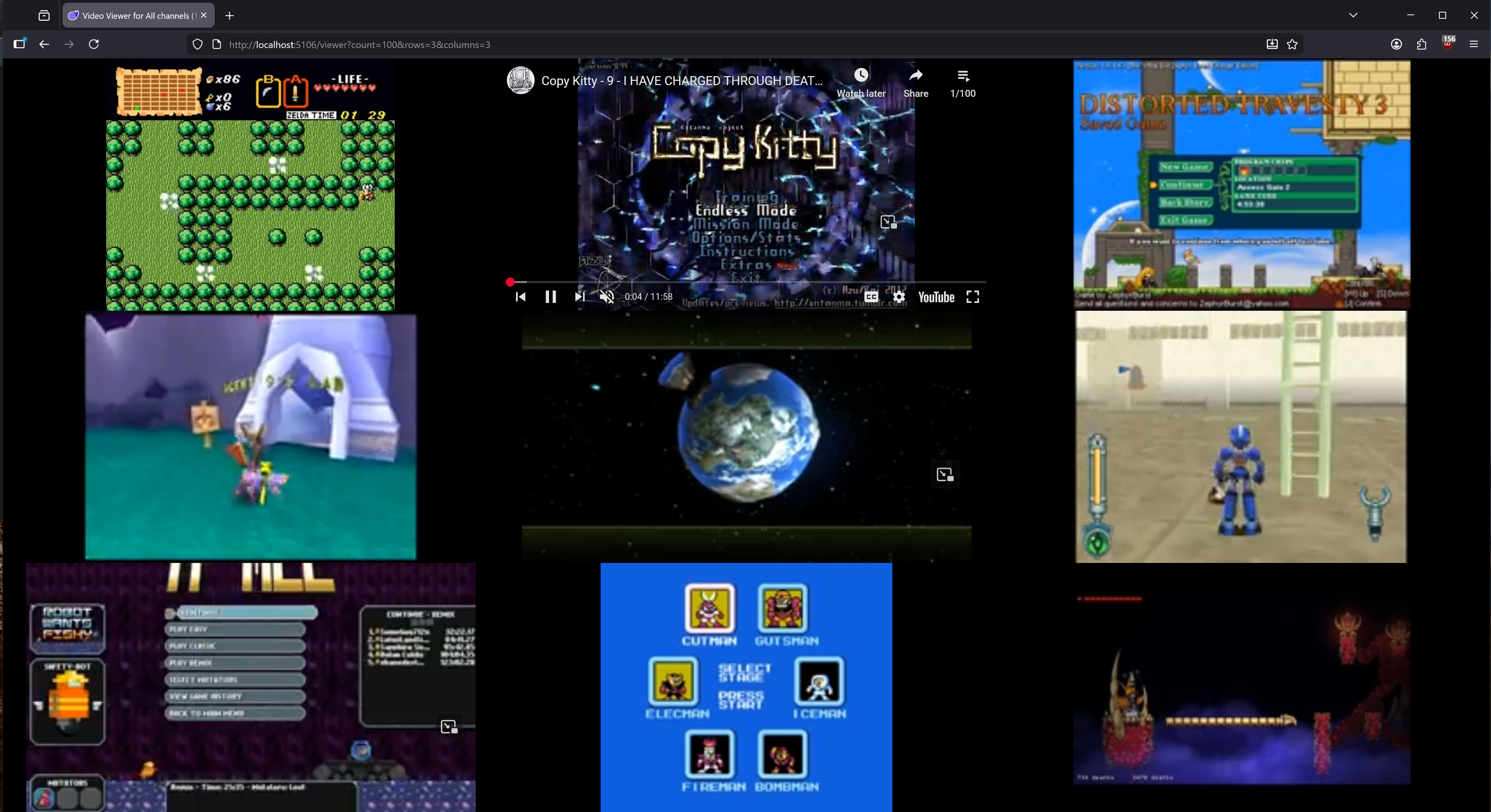Open video on YouTube via logo

point(936,297)
